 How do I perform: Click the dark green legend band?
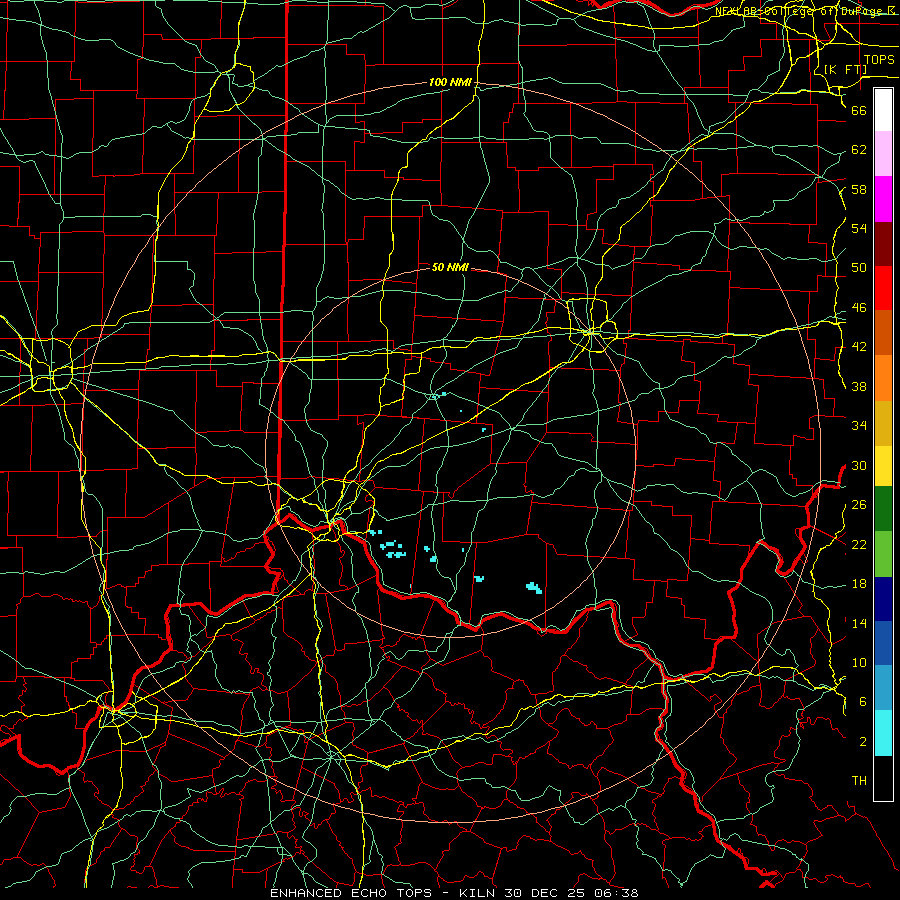[883, 509]
